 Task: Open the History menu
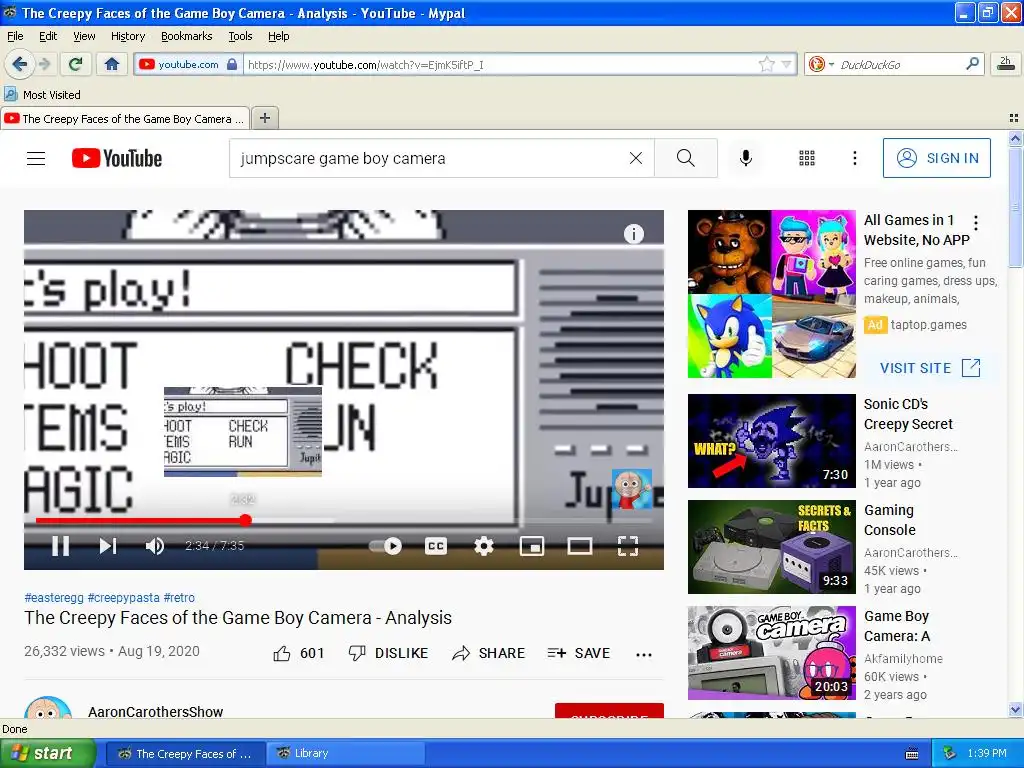coord(128,36)
